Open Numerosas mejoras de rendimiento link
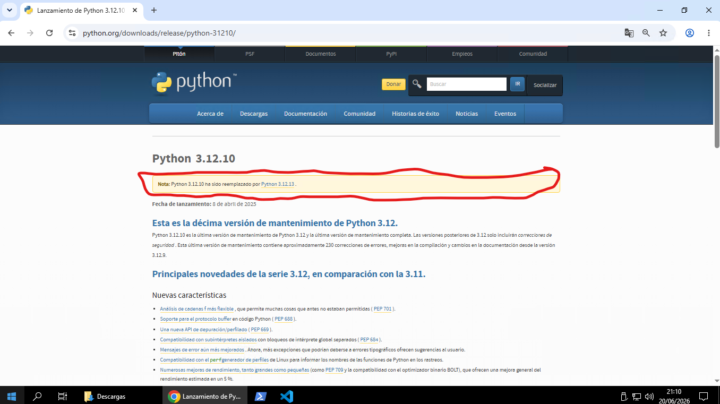The height and width of the screenshot is (404, 720). click(234, 370)
